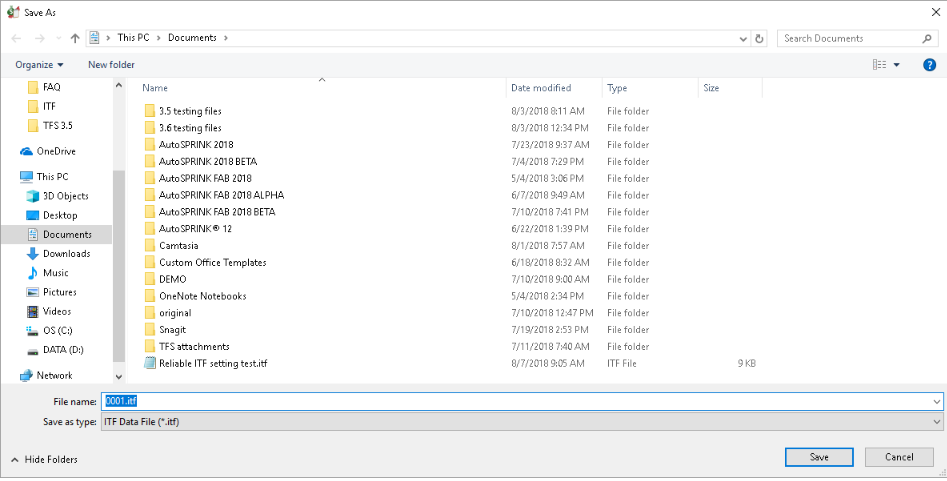Select AutoSPRINK® 12 folder icon
This screenshot has height=481, width=947.
(150, 229)
